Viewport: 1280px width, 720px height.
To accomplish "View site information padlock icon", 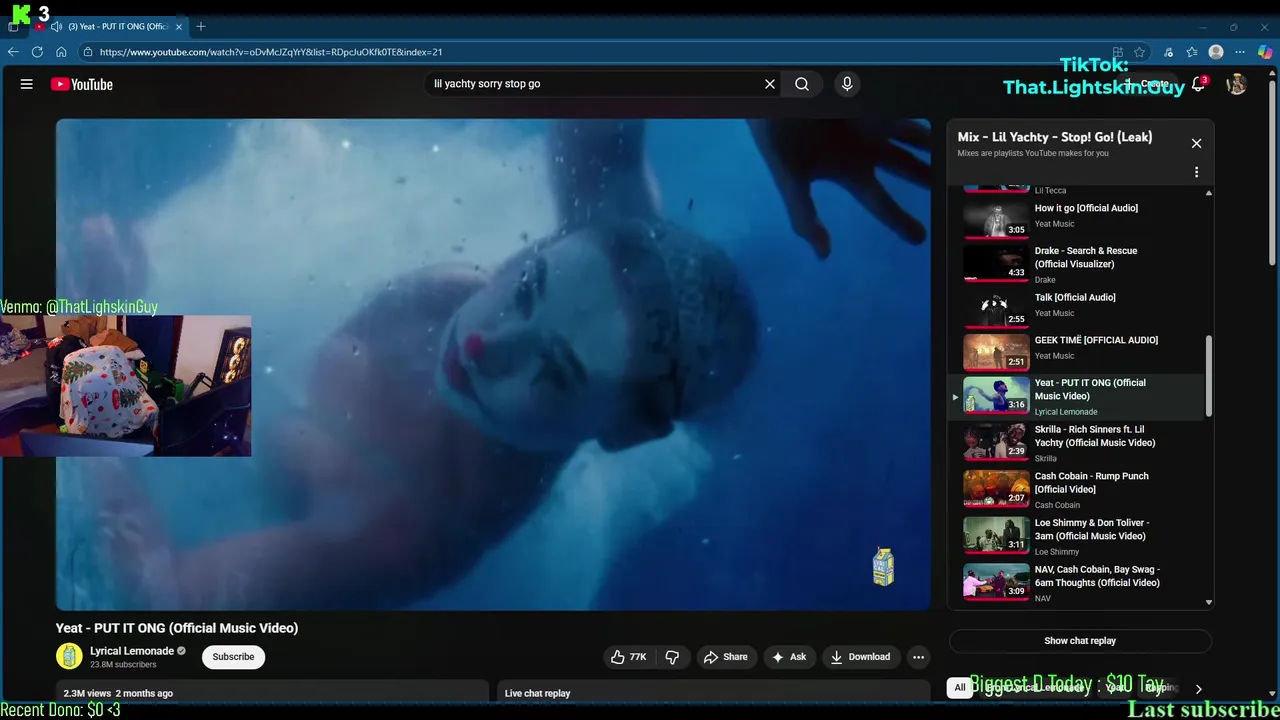I will pyautogui.click(x=88, y=52).
